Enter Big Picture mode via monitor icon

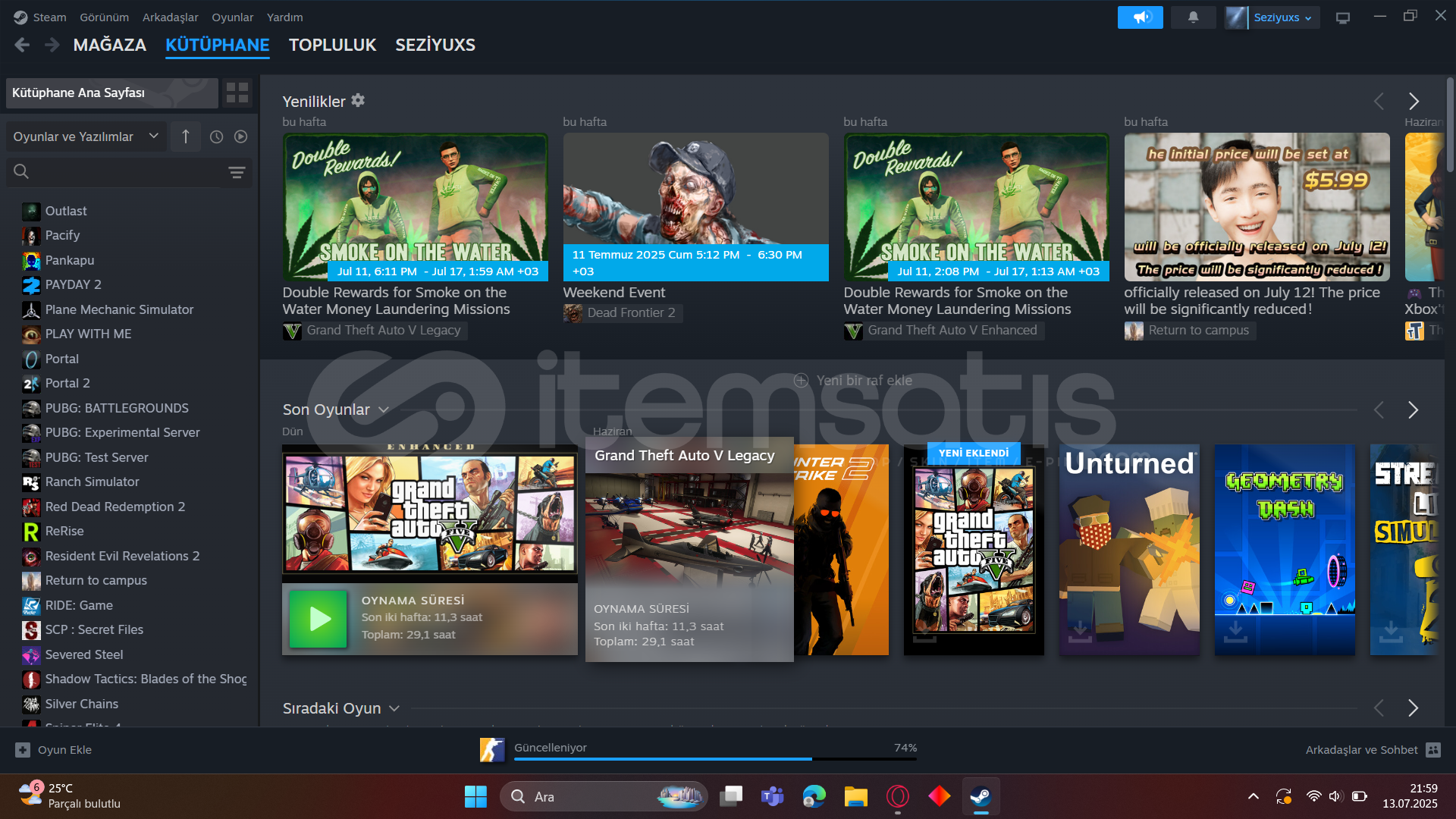click(1343, 17)
